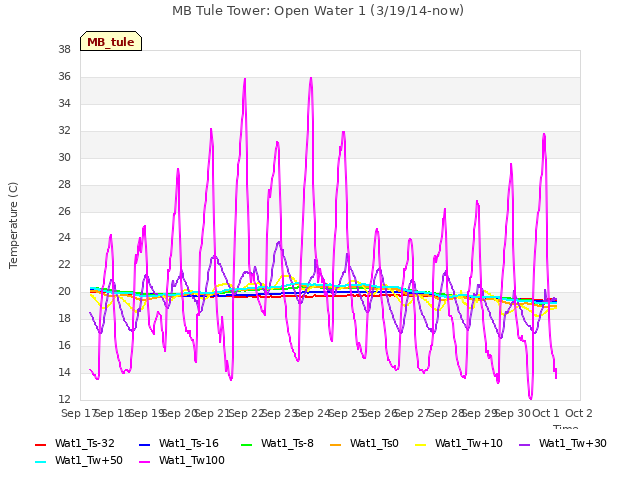640x480 pixels.
Task: Click the Temperature (C) axis label
Action: click(x=13, y=225)
